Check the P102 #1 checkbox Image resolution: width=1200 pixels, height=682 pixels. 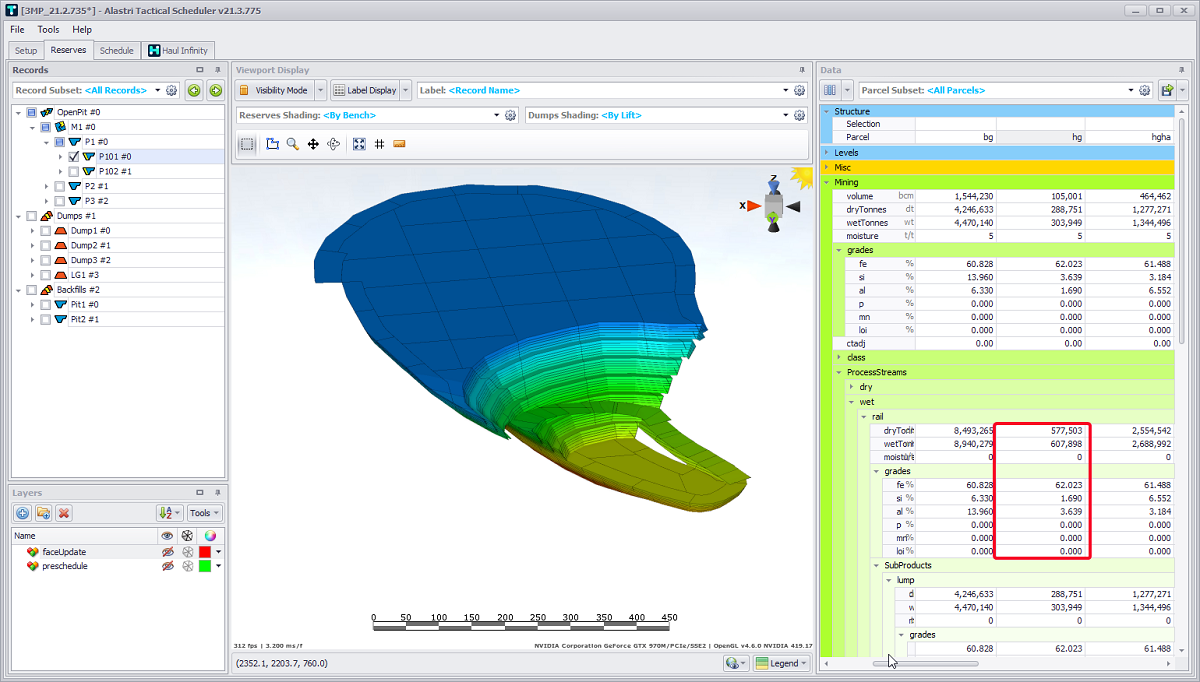(74, 172)
